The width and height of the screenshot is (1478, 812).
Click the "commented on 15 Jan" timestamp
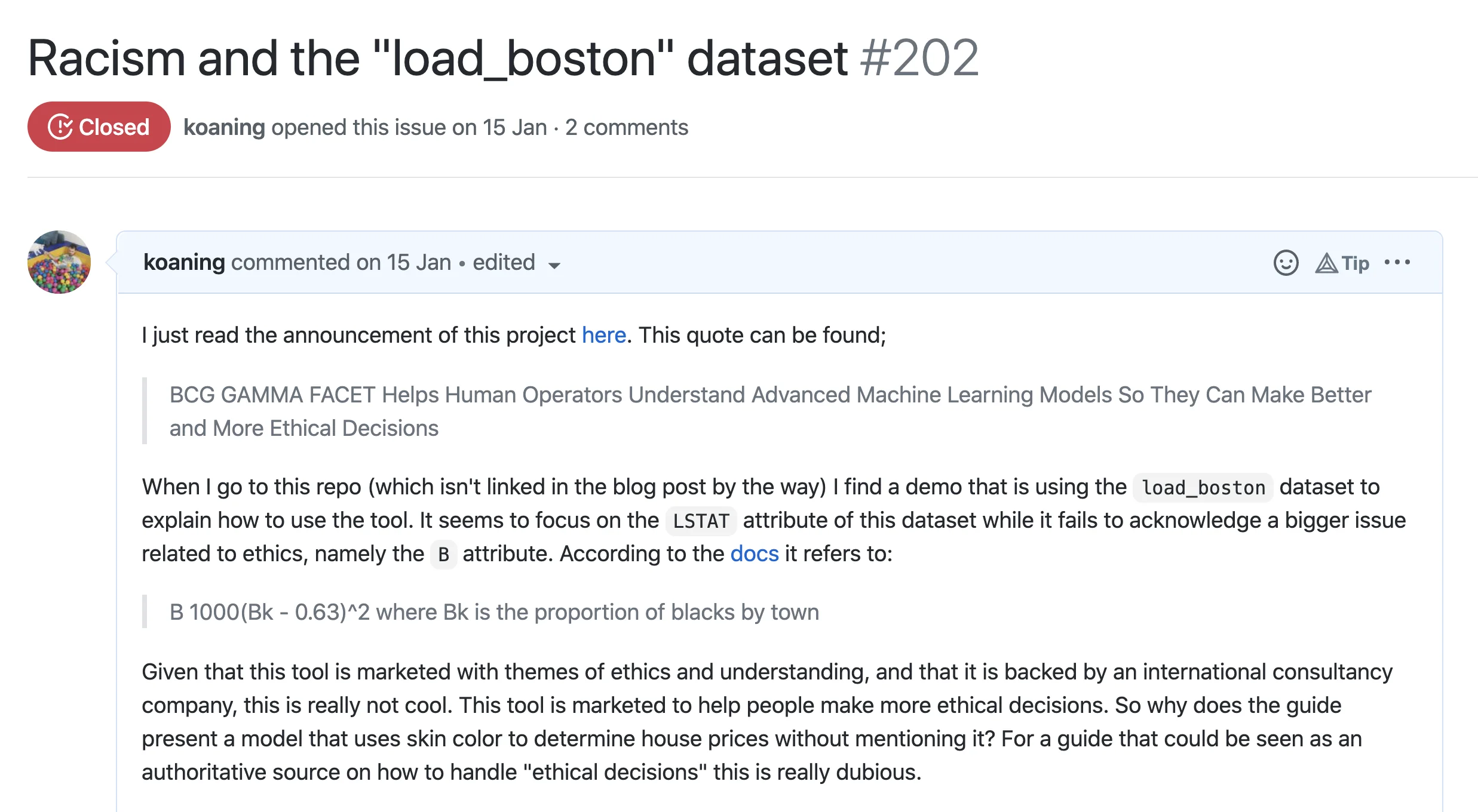(341, 262)
